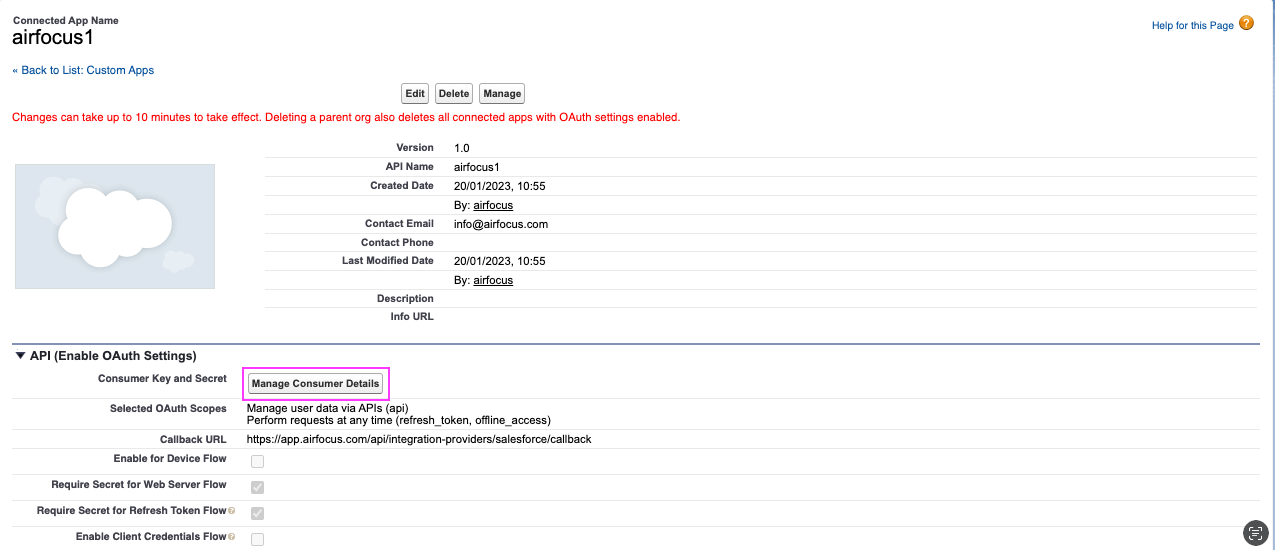Open the Manage button

pyautogui.click(x=502, y=93)
